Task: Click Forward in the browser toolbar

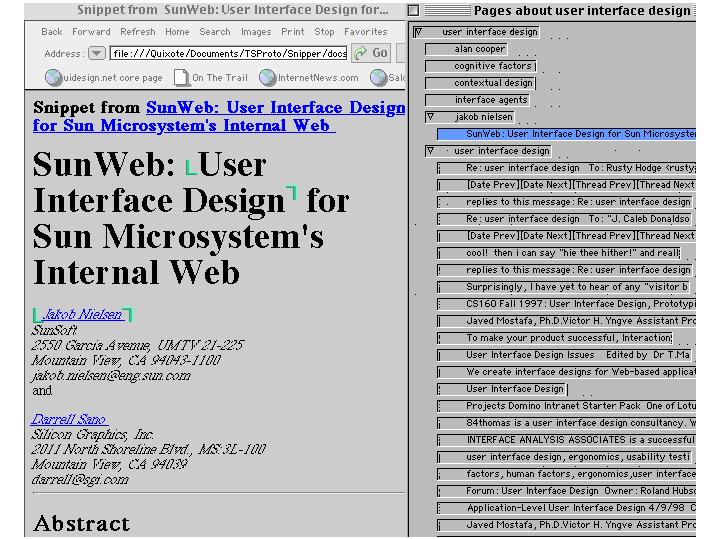Action: click(91, 32)
